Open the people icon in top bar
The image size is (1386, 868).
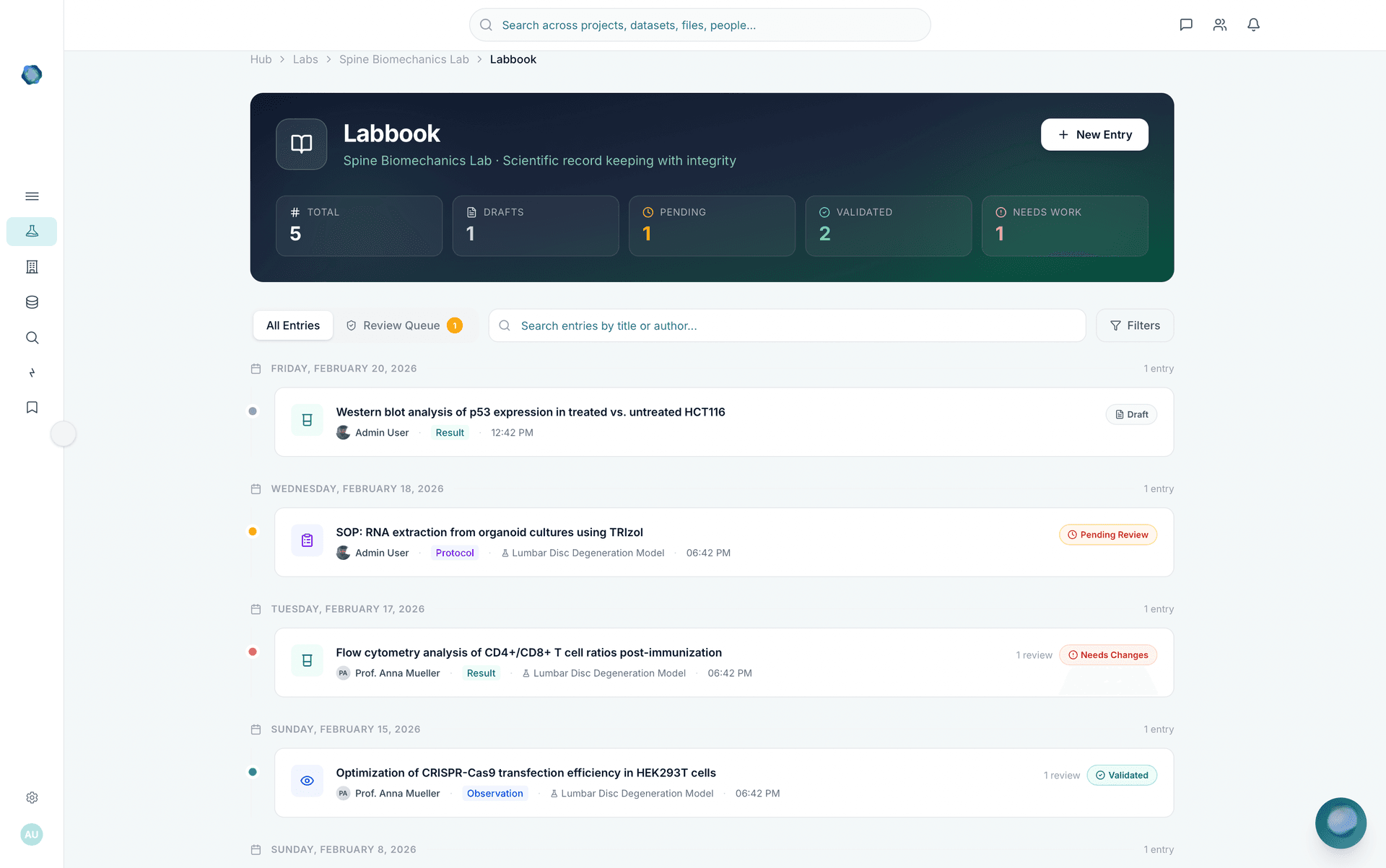pyautogui.click(x=1220, y=25)
